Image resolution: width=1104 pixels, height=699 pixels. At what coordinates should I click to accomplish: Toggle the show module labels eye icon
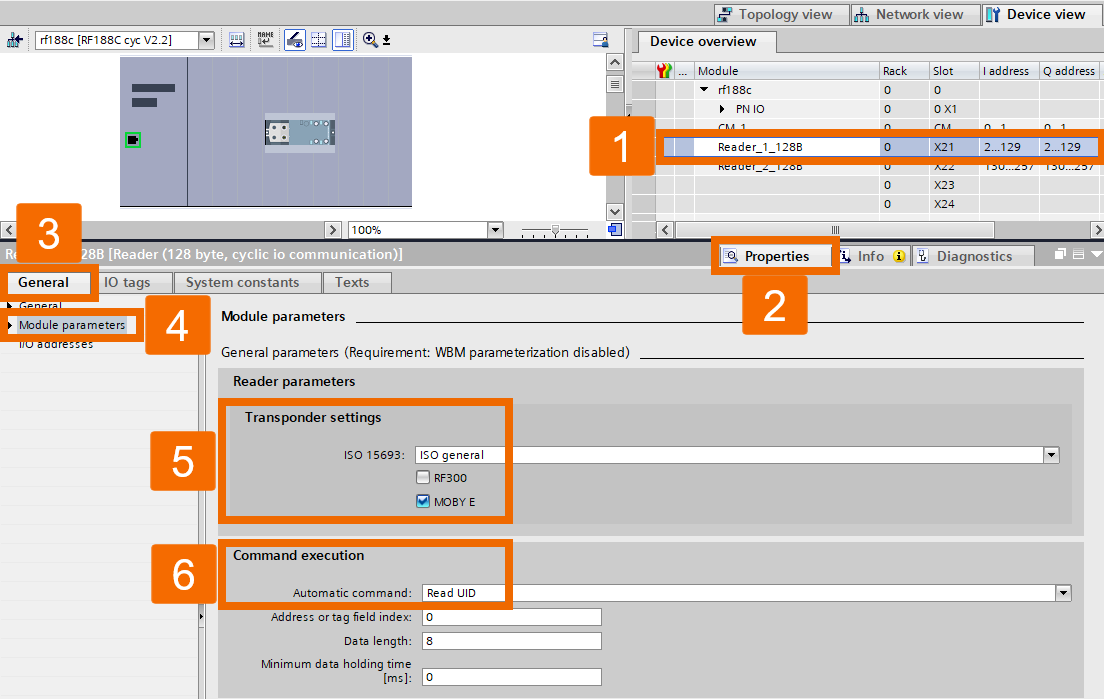[x=294, y=40]
